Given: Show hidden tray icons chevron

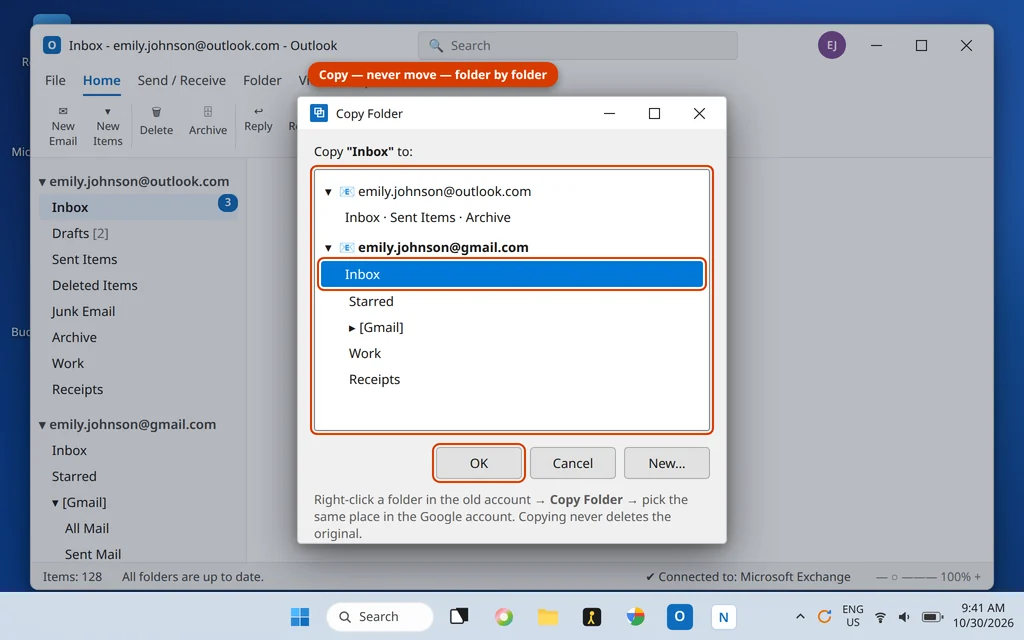Looking at the screenshot, I should [x=799, y=616].
